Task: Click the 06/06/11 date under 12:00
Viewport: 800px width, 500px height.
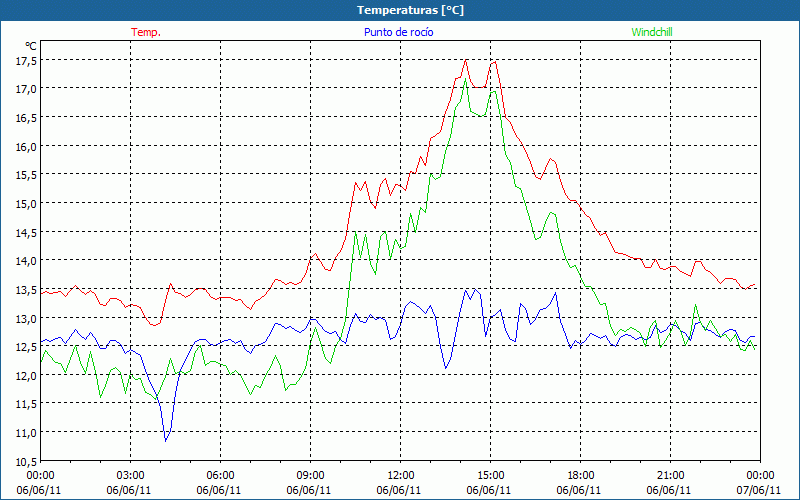Action: pos(399,490)
